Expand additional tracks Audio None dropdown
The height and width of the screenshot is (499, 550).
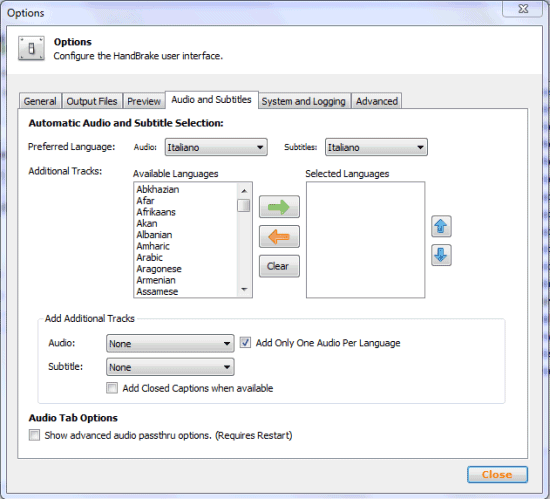click(x=170, y=344)
